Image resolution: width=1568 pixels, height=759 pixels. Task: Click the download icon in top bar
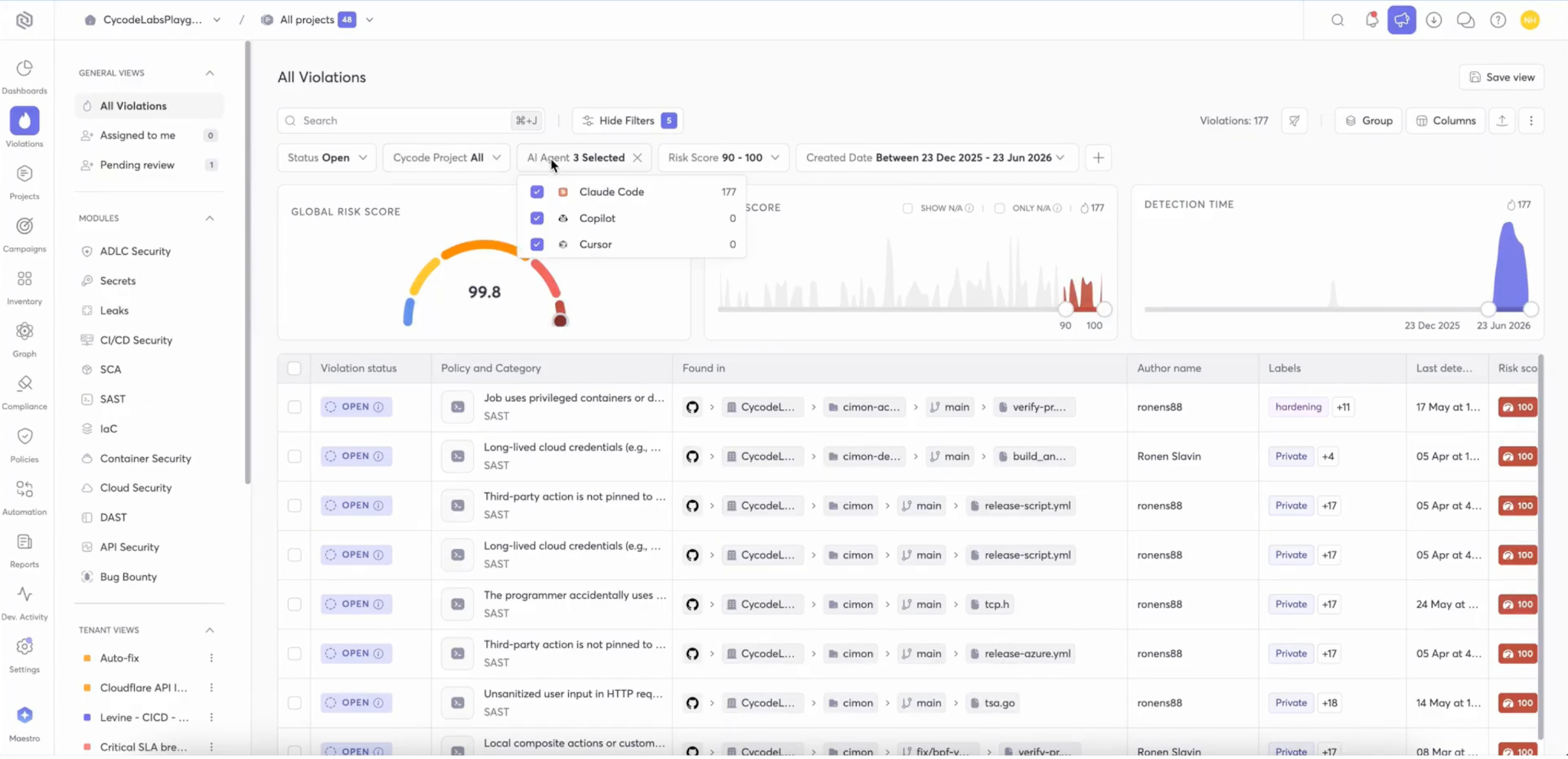point(1434,20)
